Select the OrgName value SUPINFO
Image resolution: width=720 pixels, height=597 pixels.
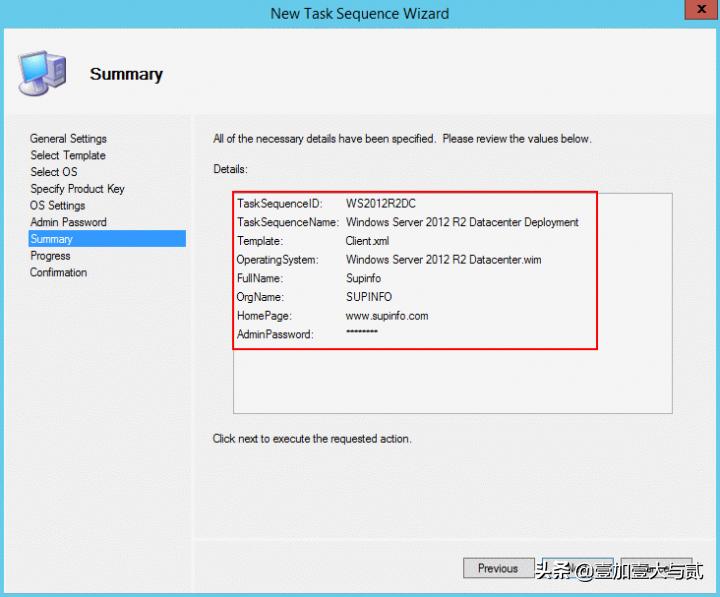click(x=369, y=297)
